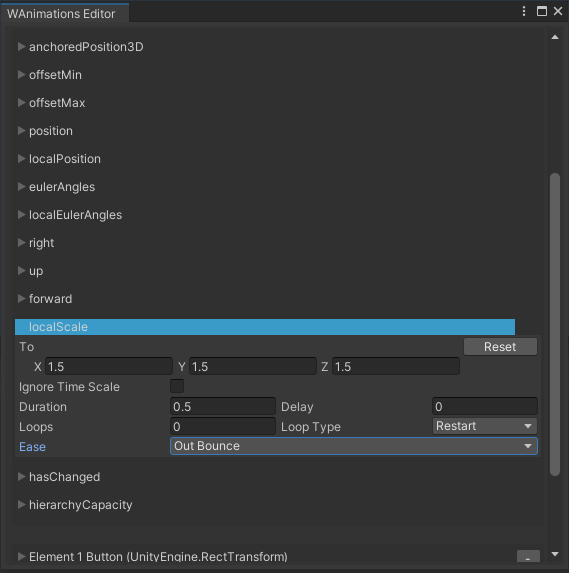Collapse the localScale header
The width and height of the screenshot is (569, 573).
(x=265, y=327)
